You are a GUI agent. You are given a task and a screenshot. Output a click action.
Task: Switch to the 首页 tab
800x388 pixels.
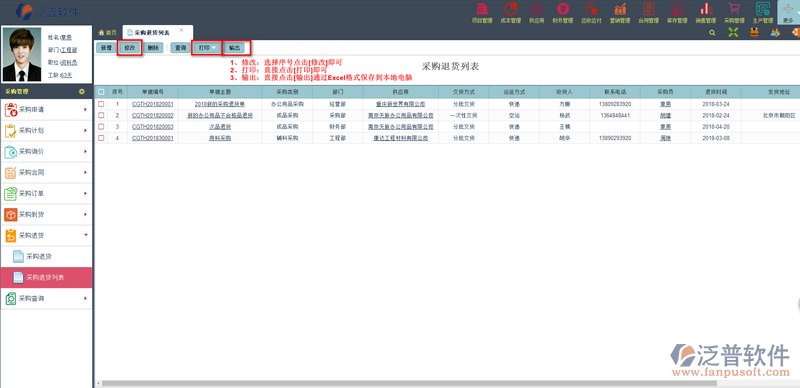coord(107,32)
